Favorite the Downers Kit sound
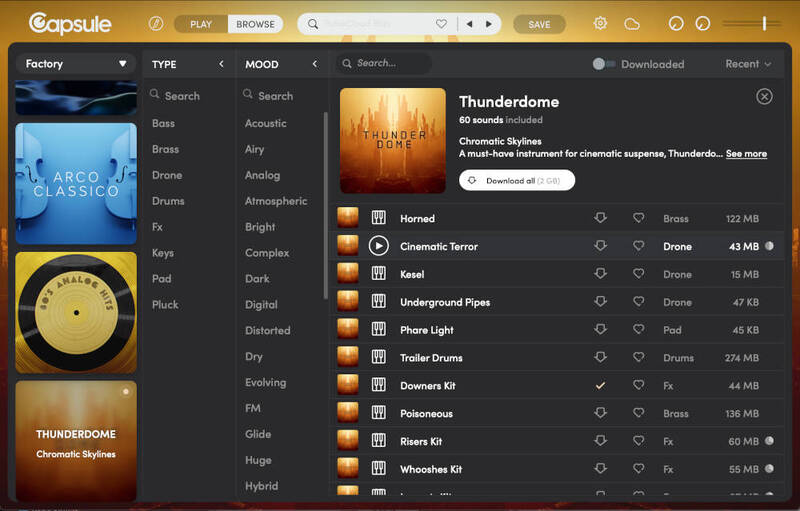The height and width of the screenshot is (511, 800). (x=638, y=385)
